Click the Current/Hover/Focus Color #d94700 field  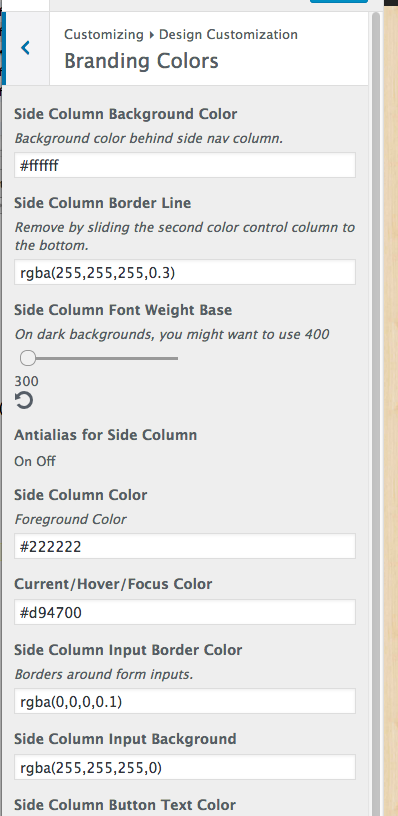click(x=185, y=612)
